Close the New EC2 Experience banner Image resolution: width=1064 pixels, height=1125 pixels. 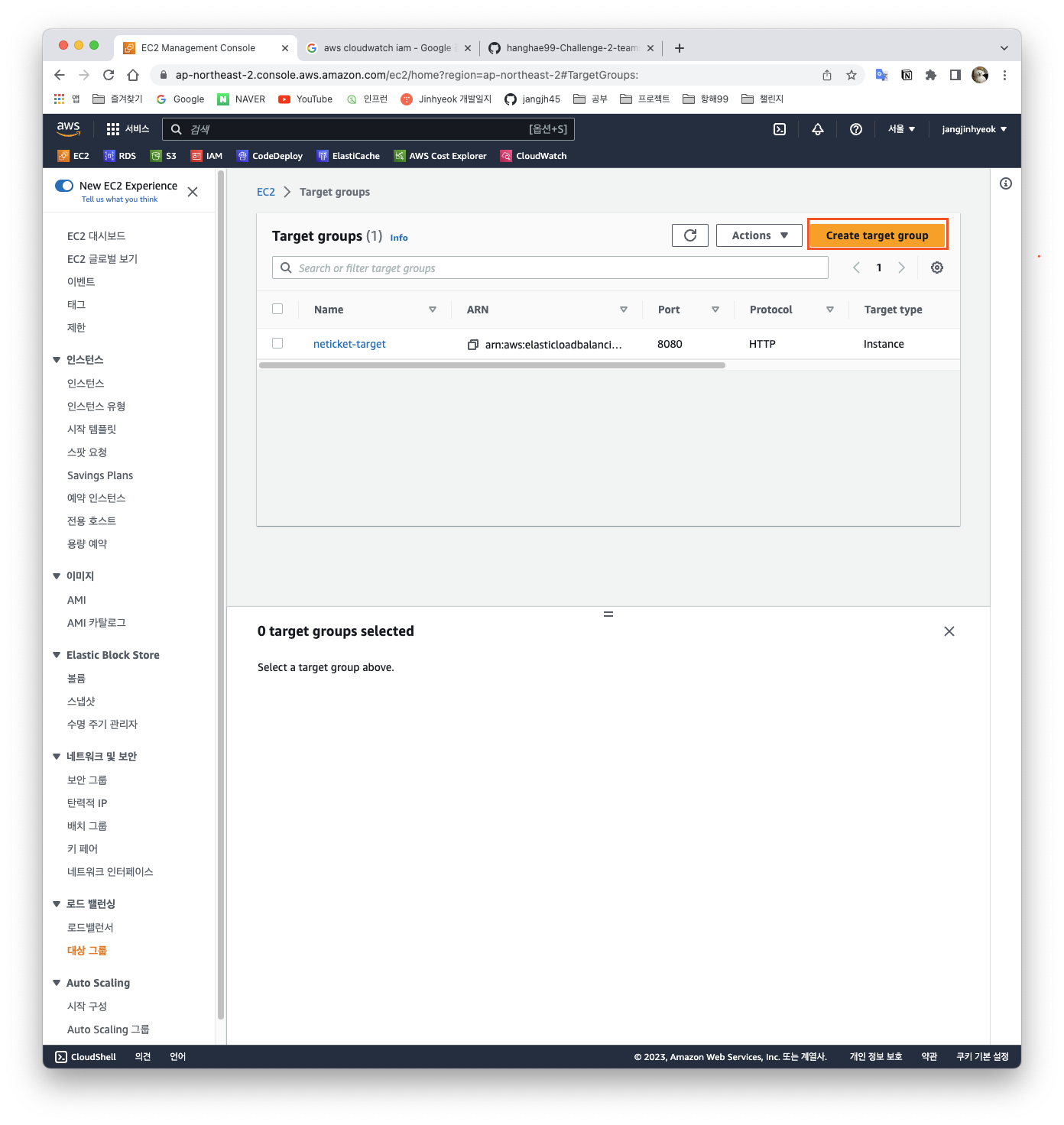(x=193, y=192)
